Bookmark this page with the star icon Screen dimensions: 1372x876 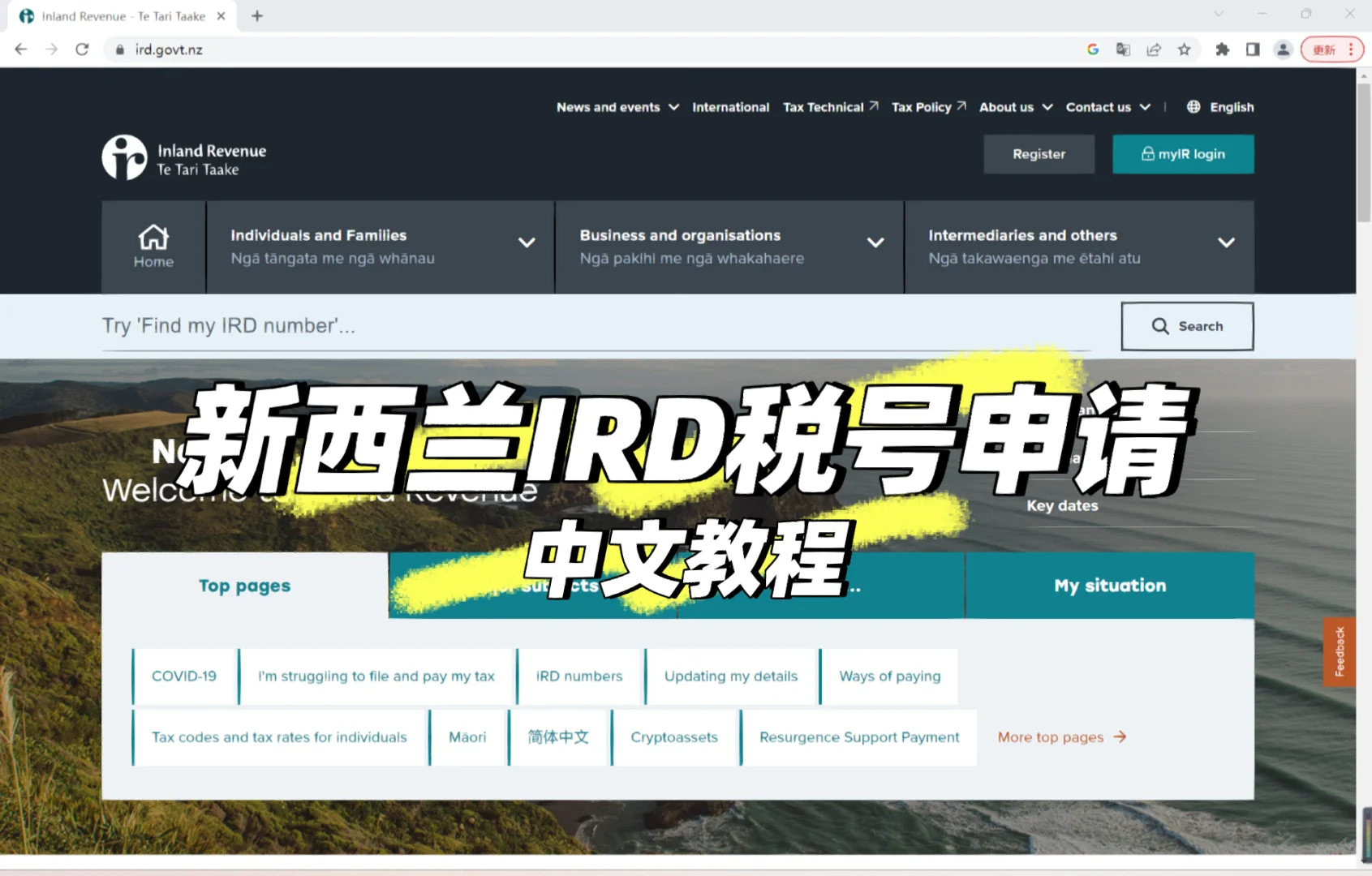point(1184,49)
